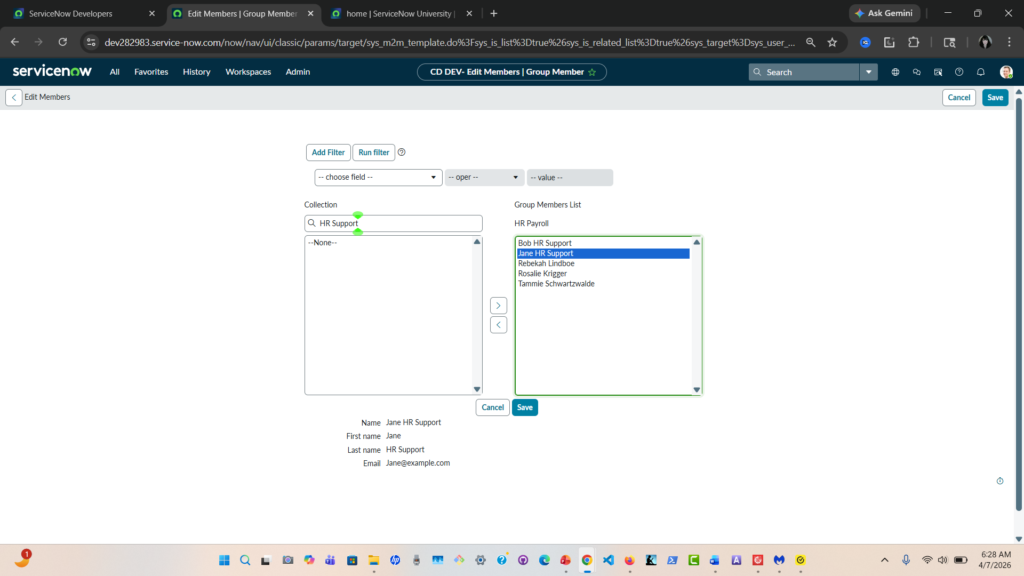
Task: Open the sidebar discussions chat icon
Action: [916, 72]
